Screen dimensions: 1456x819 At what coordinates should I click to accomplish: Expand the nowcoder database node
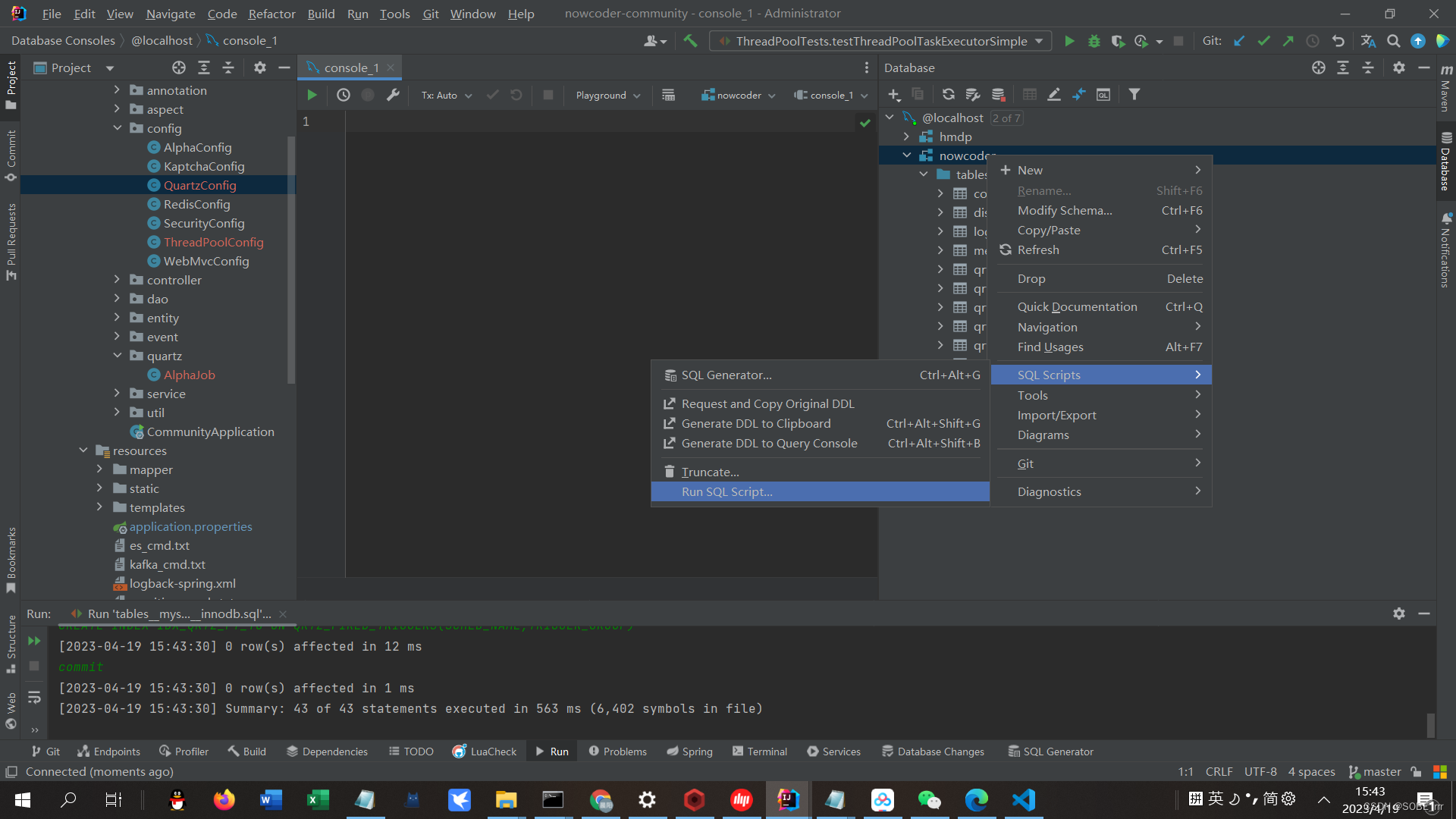[906, 155]
